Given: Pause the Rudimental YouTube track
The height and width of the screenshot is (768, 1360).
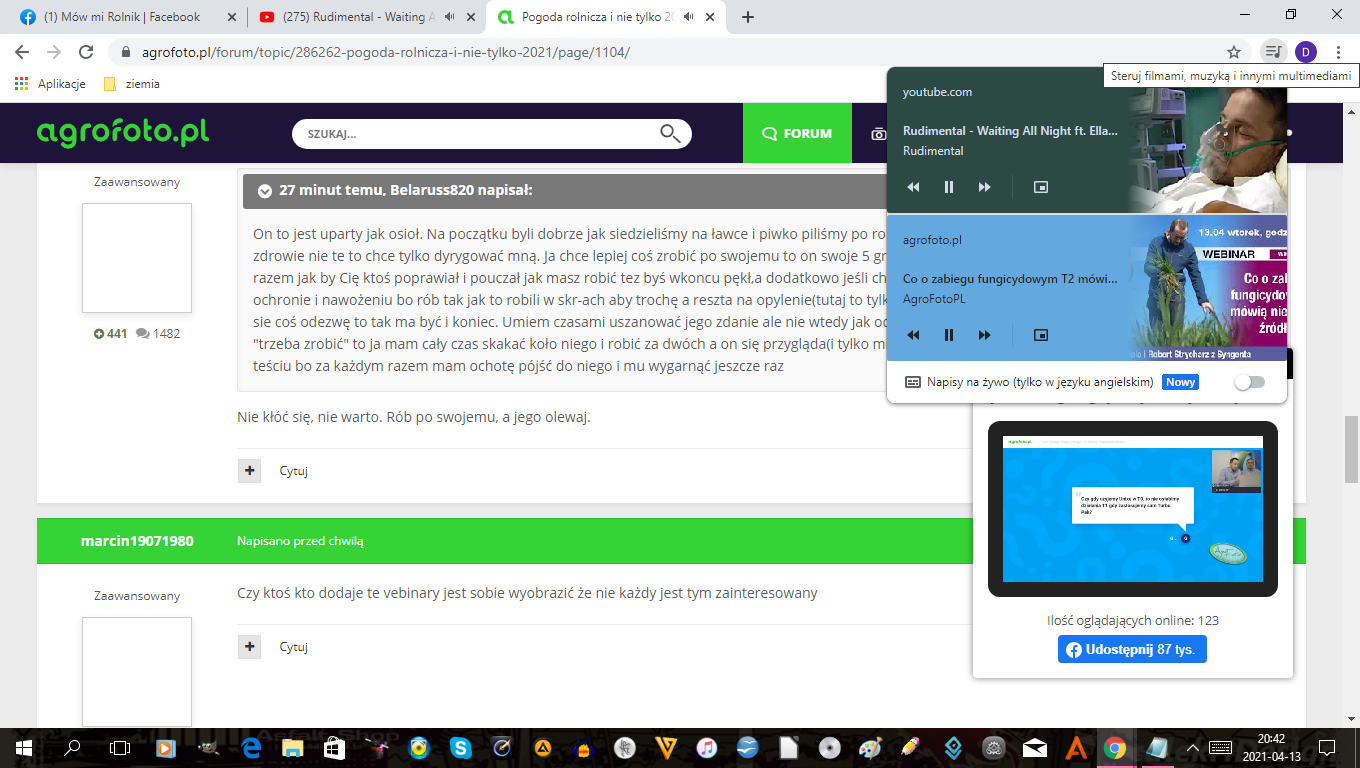Looking at the screenshot, I should point(949,187).
